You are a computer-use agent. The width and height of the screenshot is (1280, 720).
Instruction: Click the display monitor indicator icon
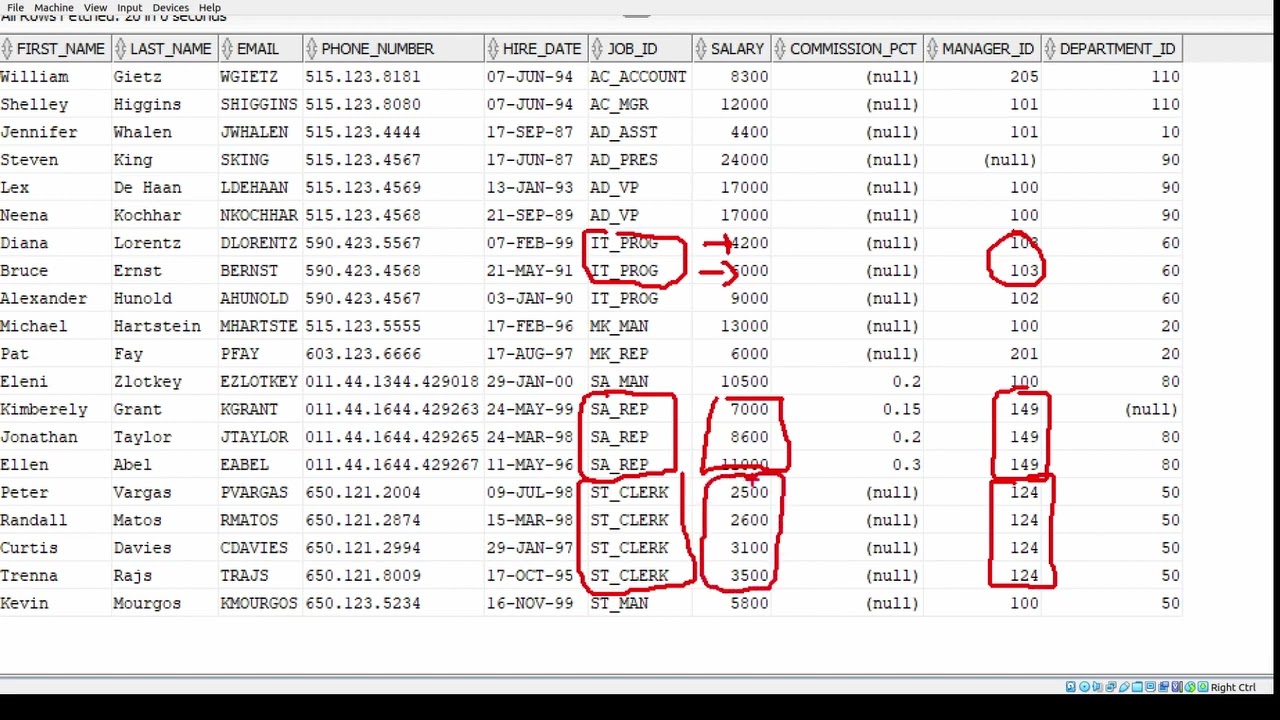click(x=1150, y=687)
